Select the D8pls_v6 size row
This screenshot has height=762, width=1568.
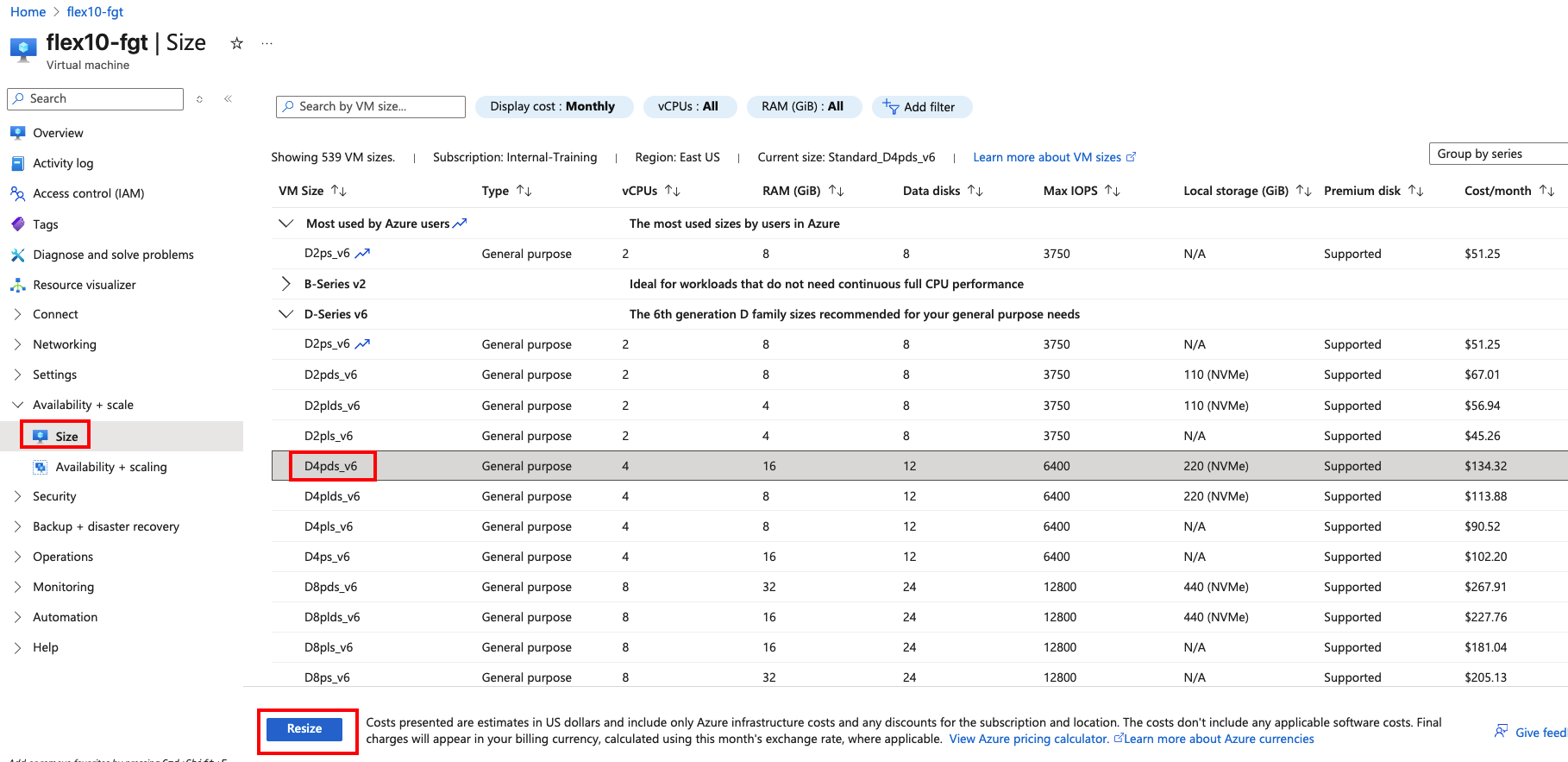919,647
